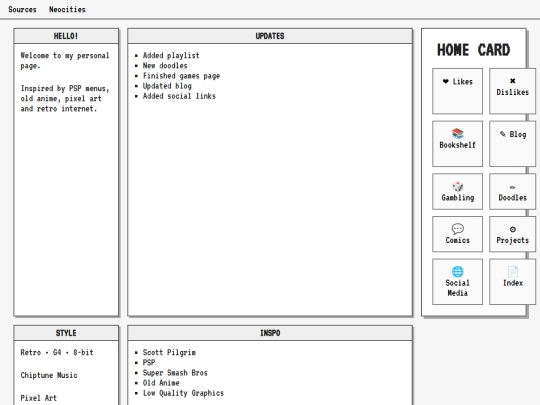The height and width of the screenshot is (405, 540).
Task: Click the 'Inspired by PSP menus' paragraph
Action: [65, 98]
